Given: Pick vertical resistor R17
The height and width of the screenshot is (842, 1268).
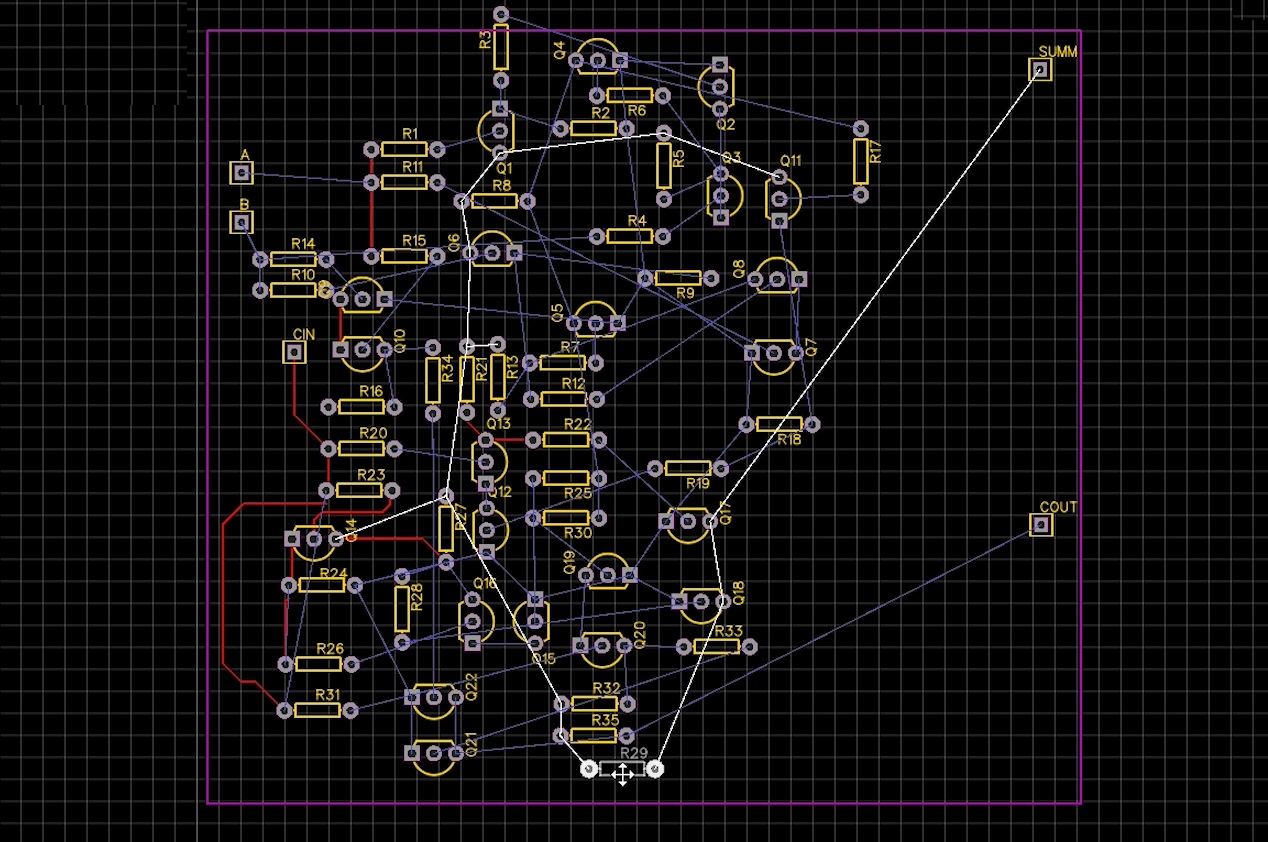Looking at the screenshot, I should pos(861,161).
